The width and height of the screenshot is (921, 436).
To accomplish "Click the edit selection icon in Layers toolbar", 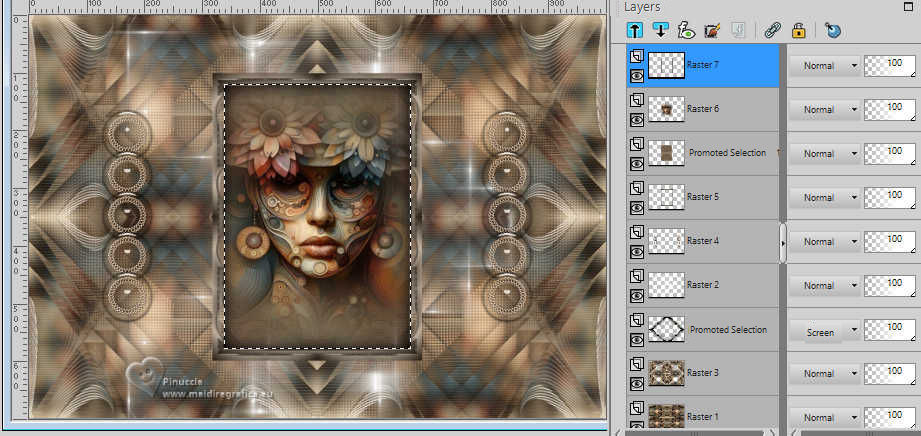I will click(712, 31).
